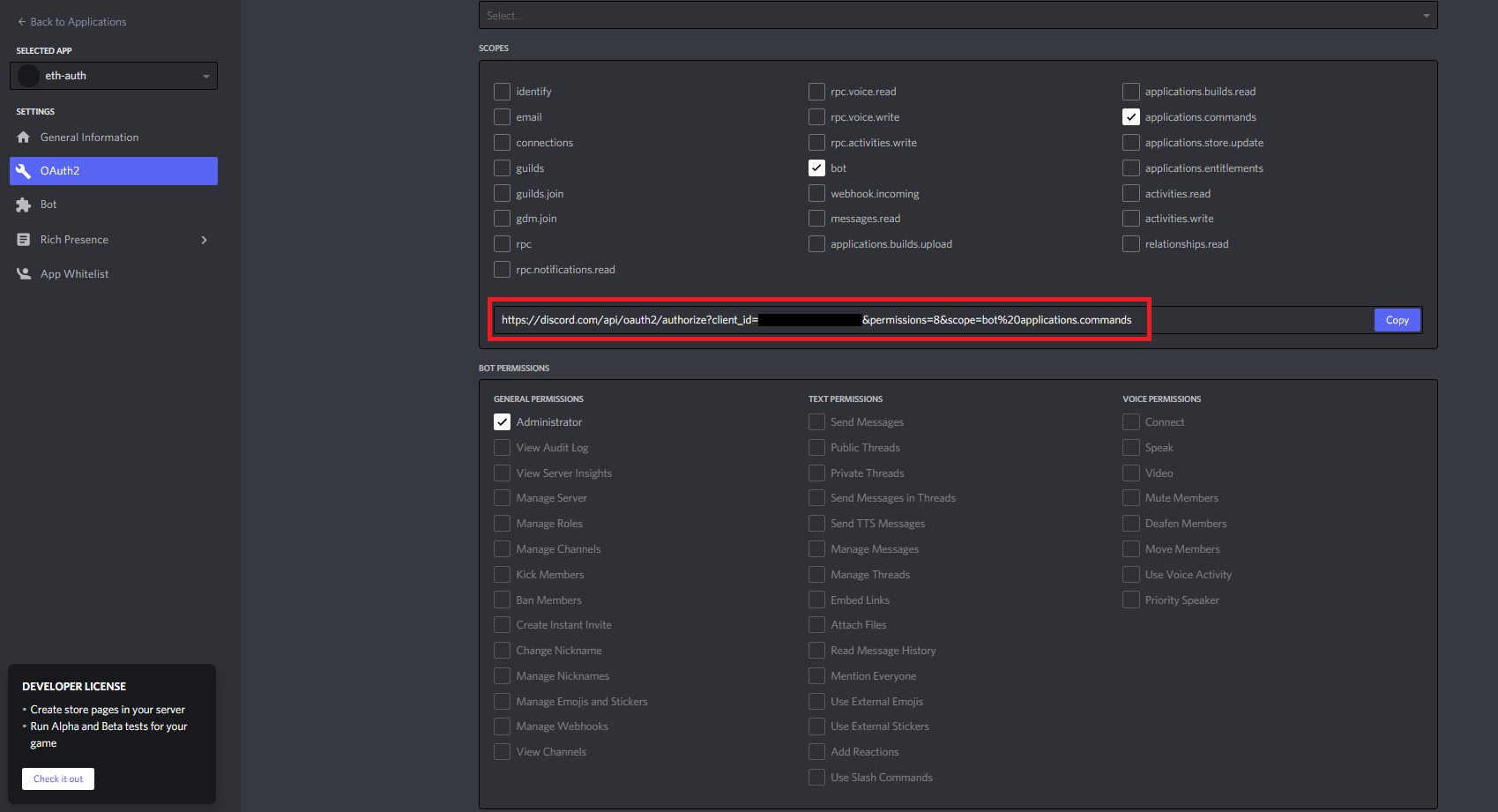Tick the rpc.voice.read scope
The height and width of the screenshot is (812, 1498).
(x=816, y=92)
